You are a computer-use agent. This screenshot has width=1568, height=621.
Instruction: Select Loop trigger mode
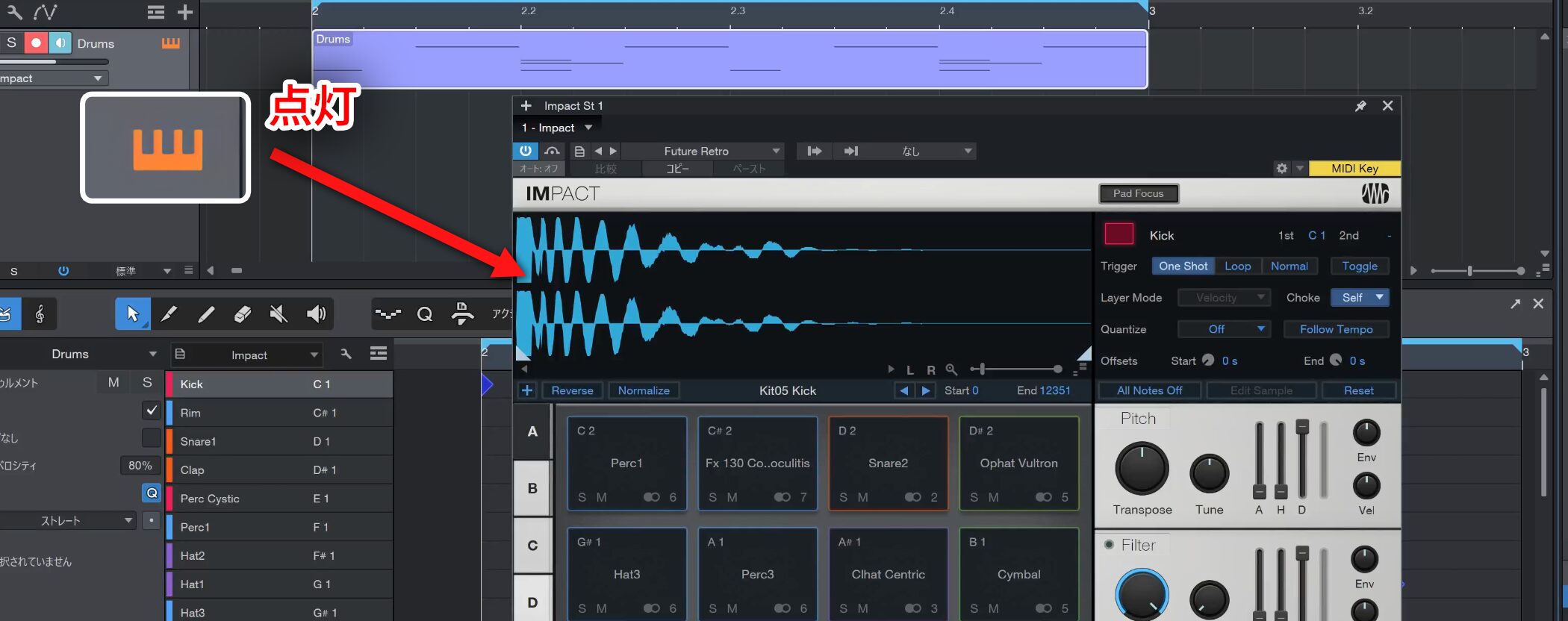coord(1237,266)
